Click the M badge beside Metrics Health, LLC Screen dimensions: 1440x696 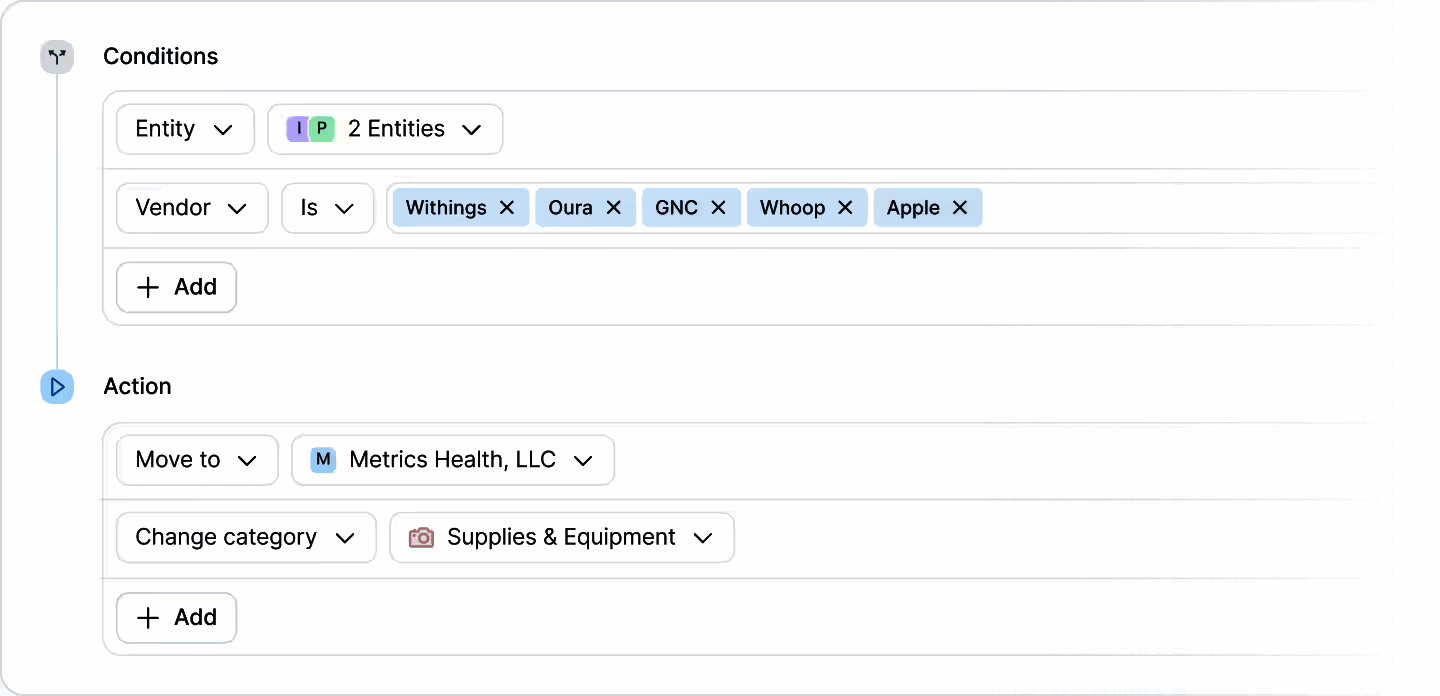pyautogui.click(x=322, y=460)
